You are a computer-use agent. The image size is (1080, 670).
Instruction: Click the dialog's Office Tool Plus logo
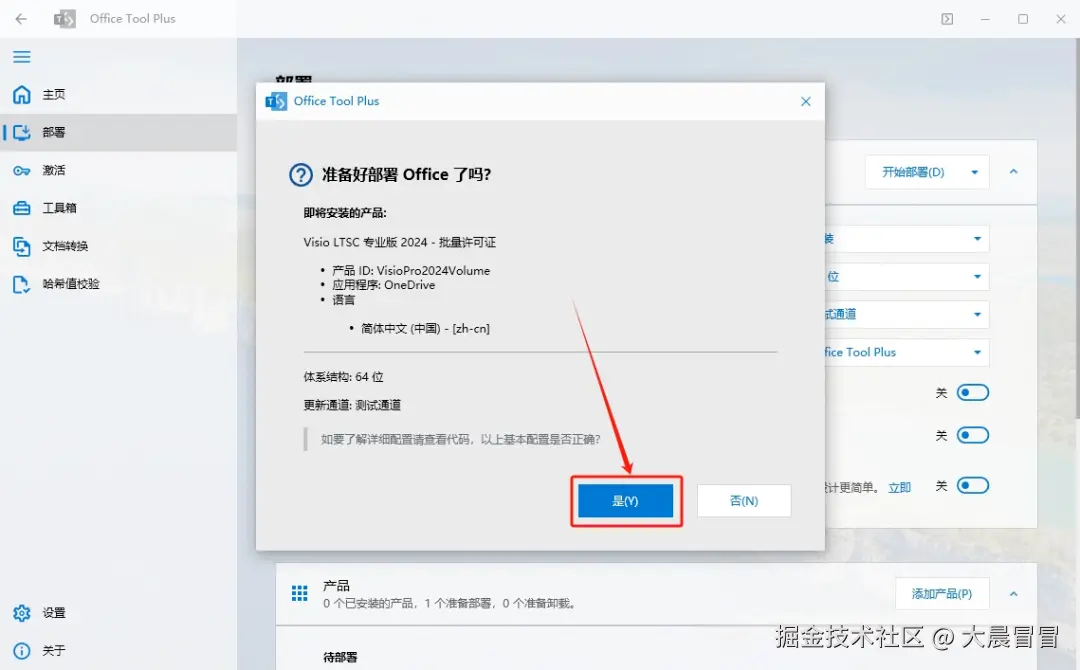276,101
